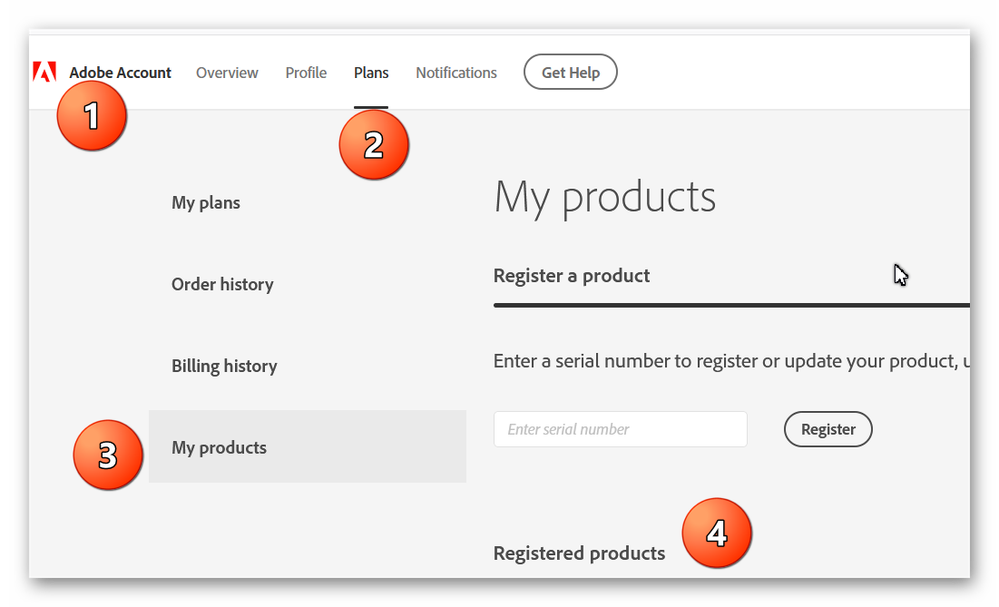
Task: Show Billing history in the sidebar
Action: click(x=224, y=366)
